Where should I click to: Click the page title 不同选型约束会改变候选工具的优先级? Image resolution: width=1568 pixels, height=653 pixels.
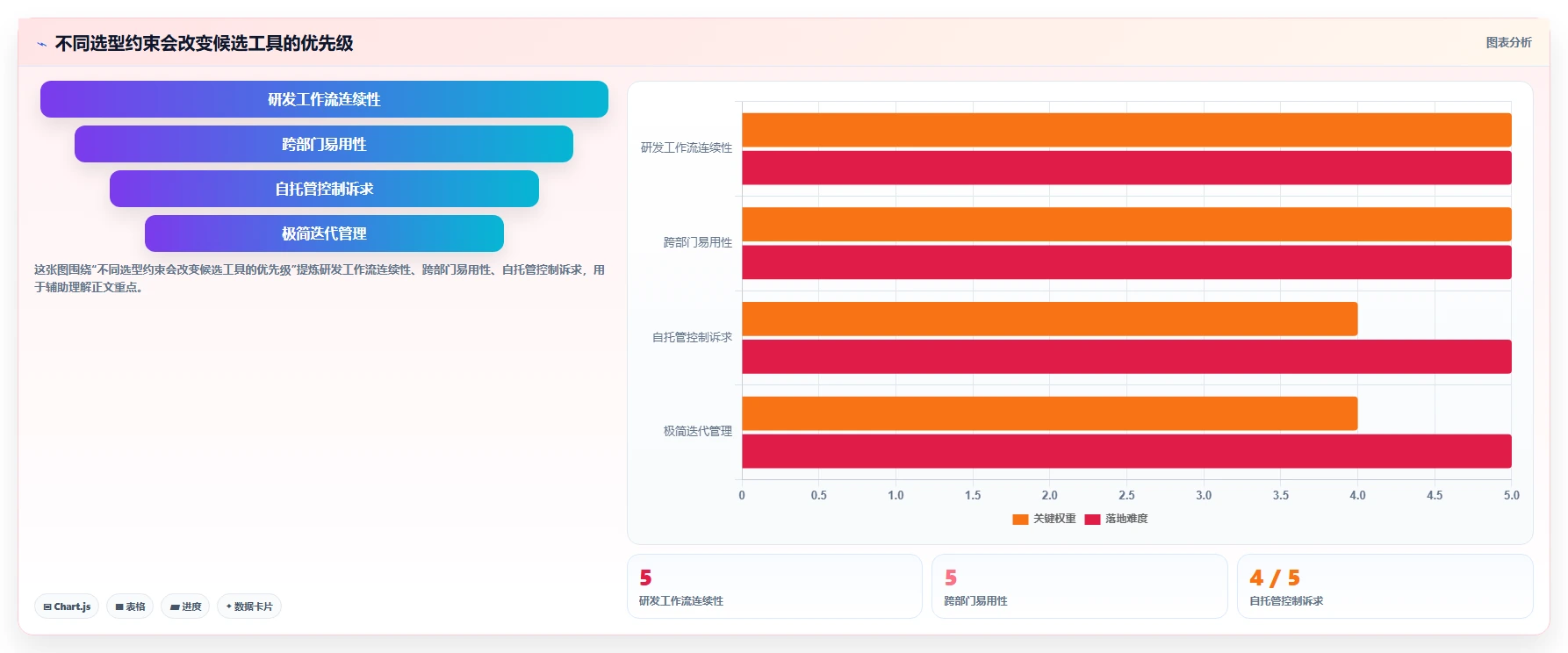[x=204, y=43]
